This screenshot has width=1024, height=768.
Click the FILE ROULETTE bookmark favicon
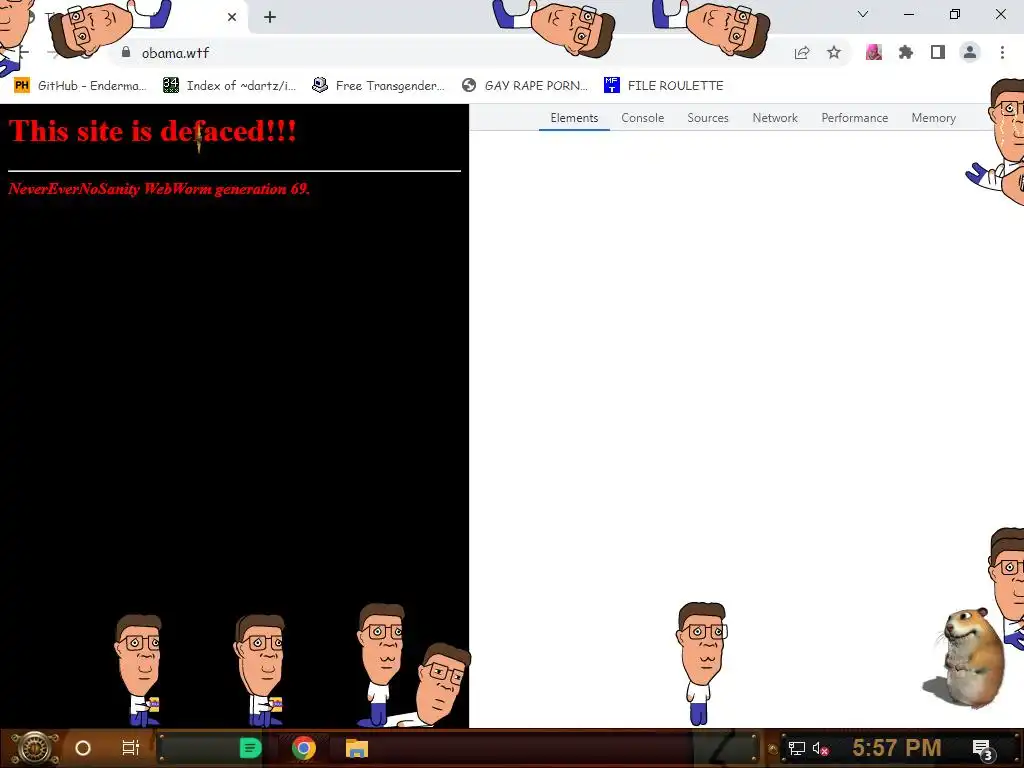[x=611, y=85]
